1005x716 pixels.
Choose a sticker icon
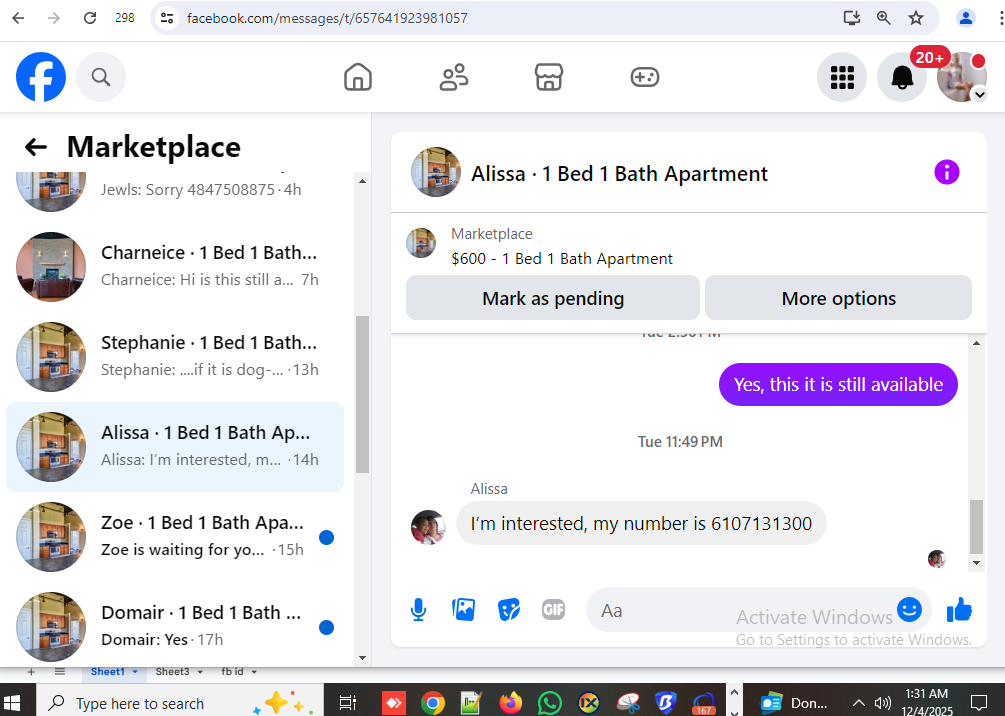[x=509, y=610]
